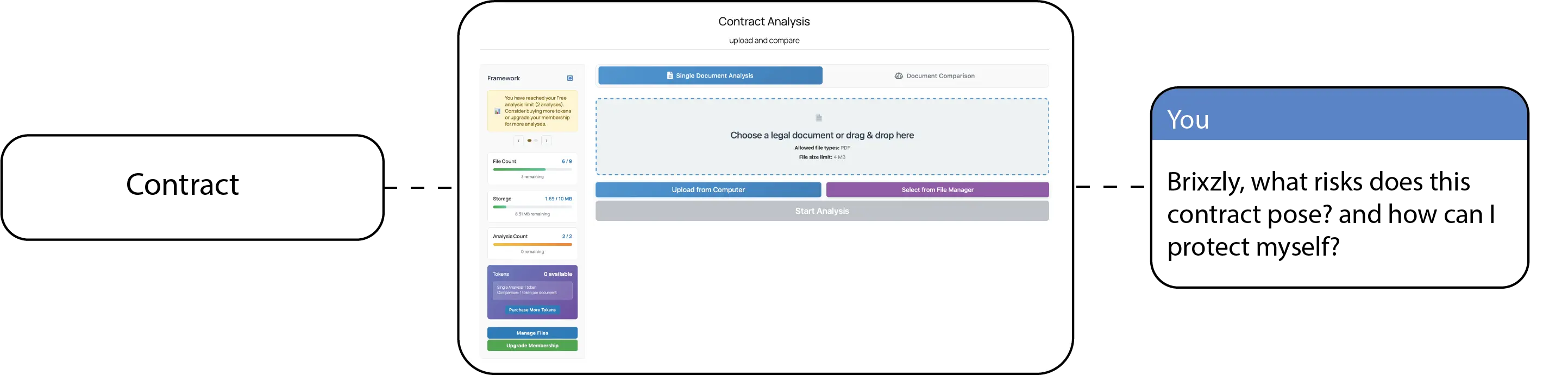Click the balance scale icon for comparison
Viewport: 1568px width, 375px height.
(x=899, y=76)
